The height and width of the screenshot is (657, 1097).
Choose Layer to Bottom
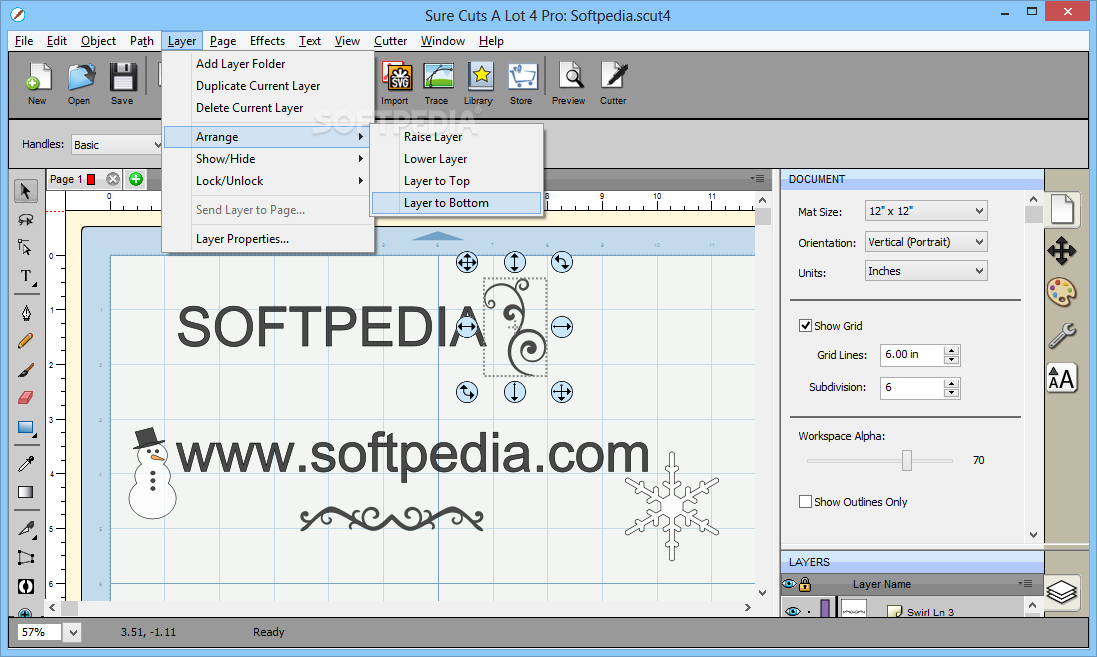pyautogui.click(x=457, y=203)
